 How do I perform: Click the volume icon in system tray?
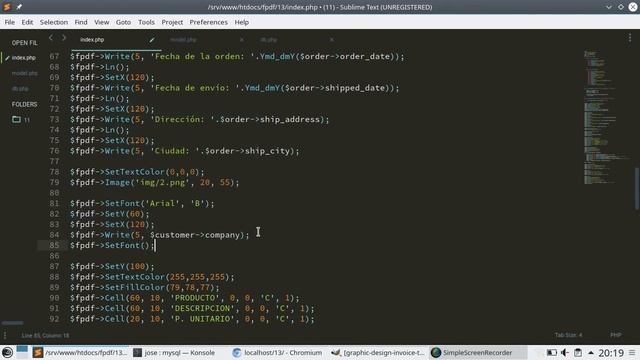point(565,352)
